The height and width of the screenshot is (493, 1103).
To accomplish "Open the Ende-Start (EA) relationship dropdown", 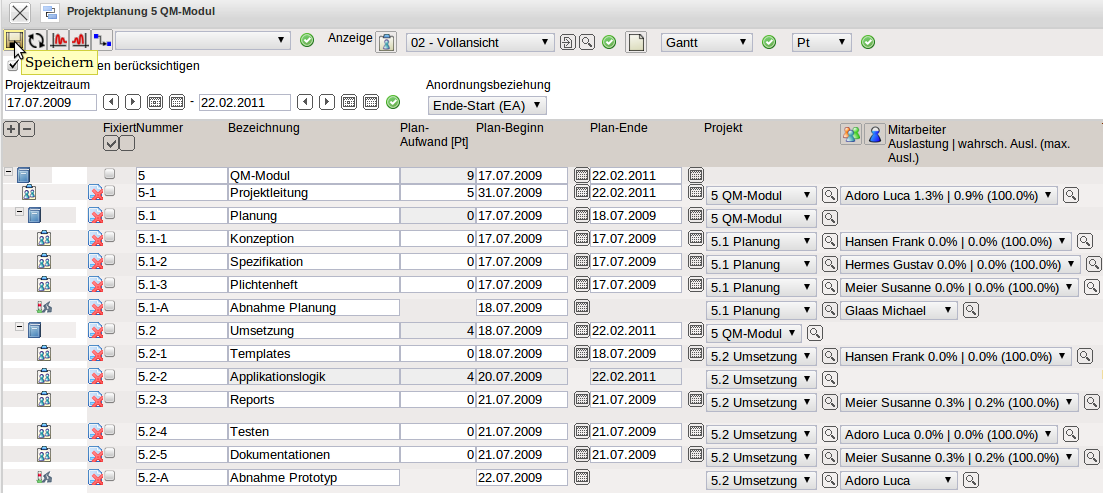I will (x=487, y=105).
